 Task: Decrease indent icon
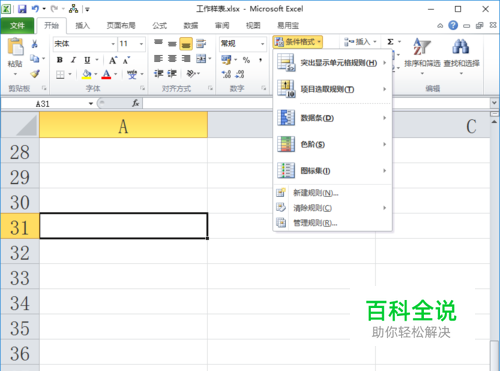(x=158, y=74)
